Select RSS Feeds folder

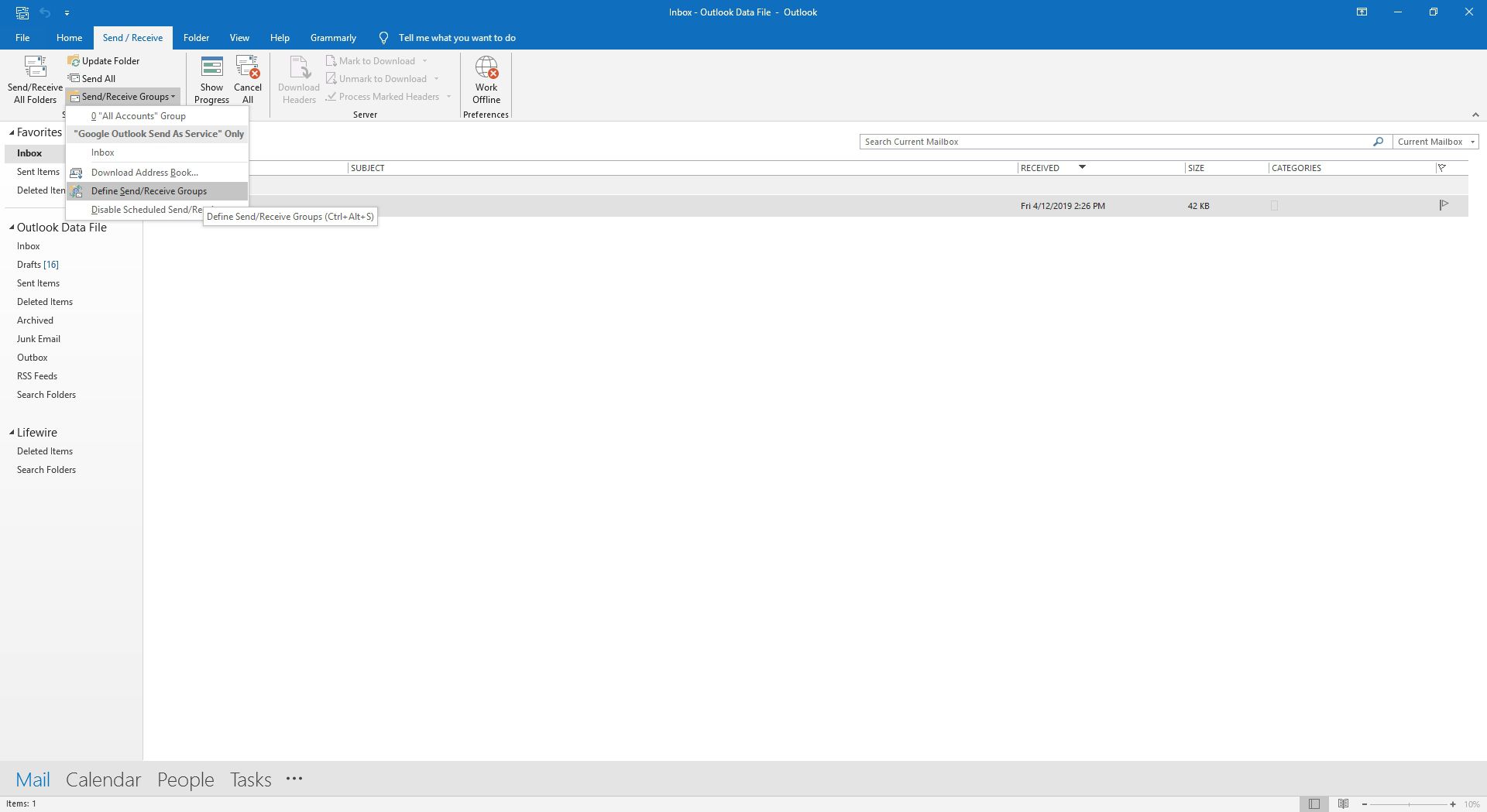pos(37,375)
